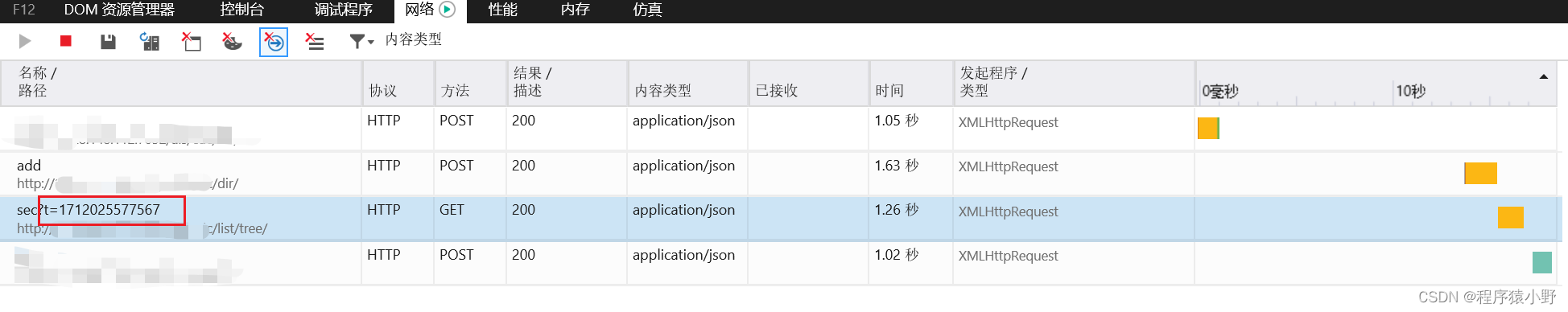The width and height of the screenshot is (1568, 312).
Task: Click the clear session list icon
Action: (x=315, y=42)
